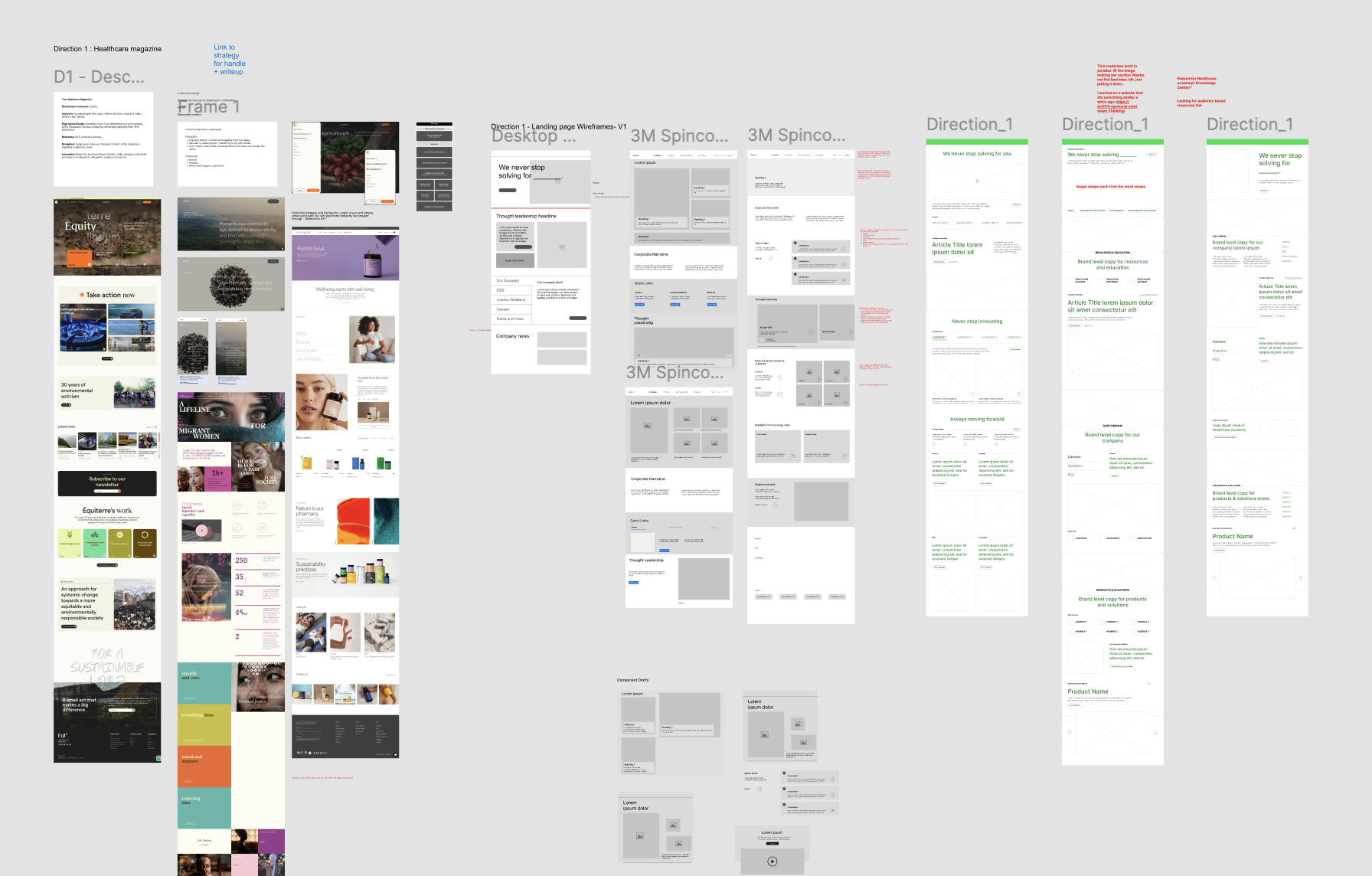The width and height of the screenshot is (1372, 876).
Task: Click the orange dot icon beside 'Take action now'
Action: tap(82, 295)
